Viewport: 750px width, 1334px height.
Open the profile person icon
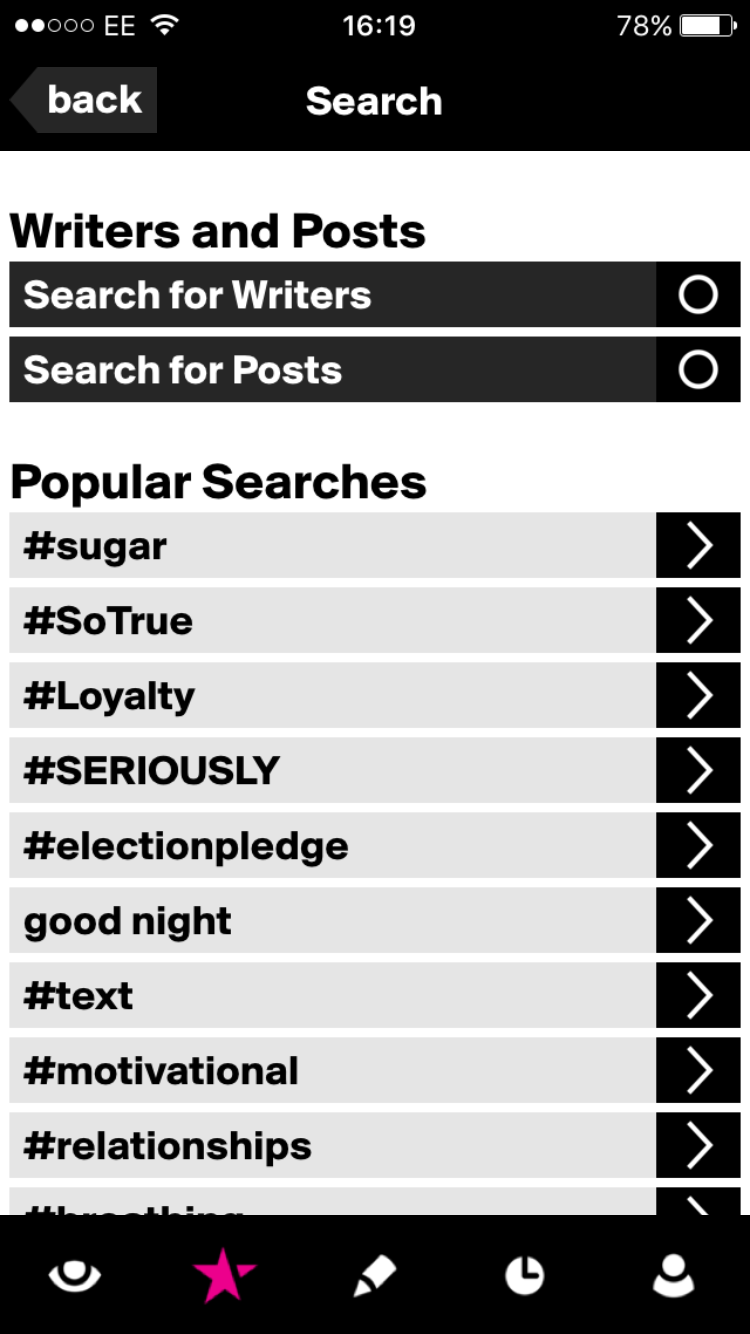[673, 1276]
